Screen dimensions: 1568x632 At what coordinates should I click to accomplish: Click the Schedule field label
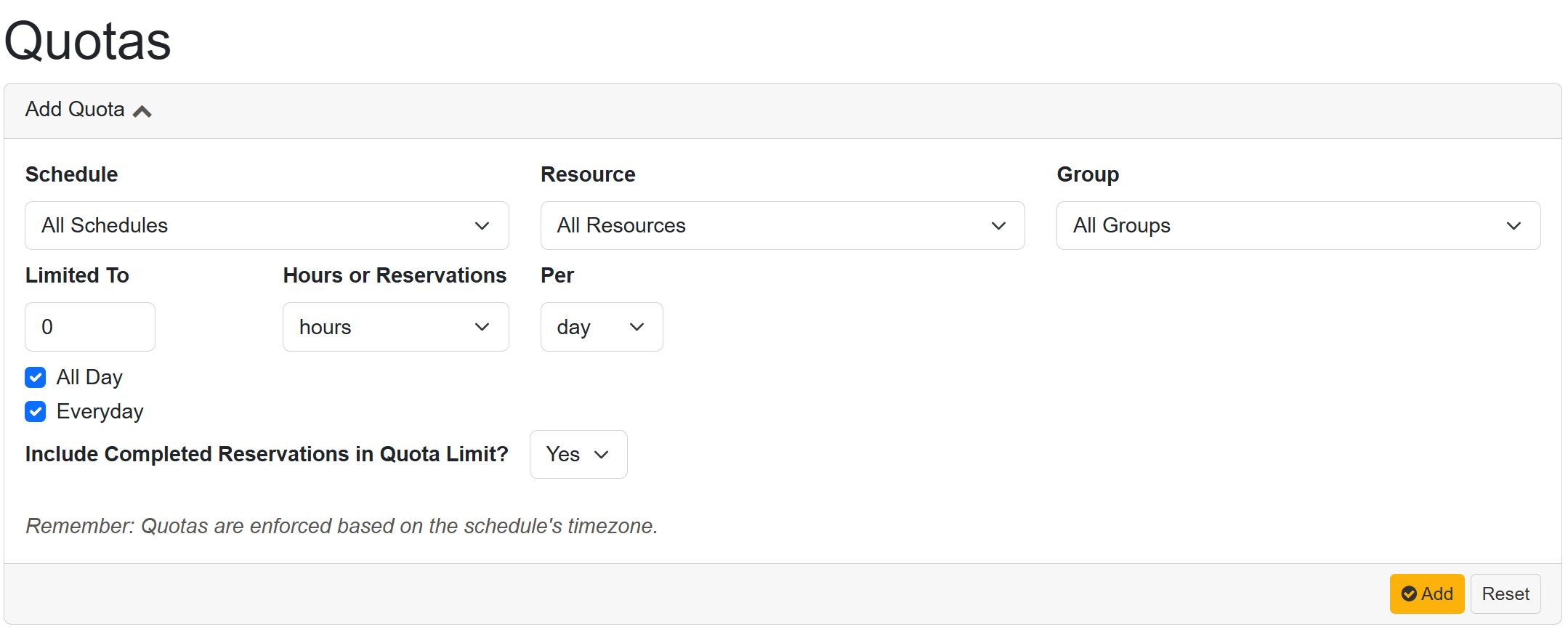pyautogui.click(x=71, y=174)
